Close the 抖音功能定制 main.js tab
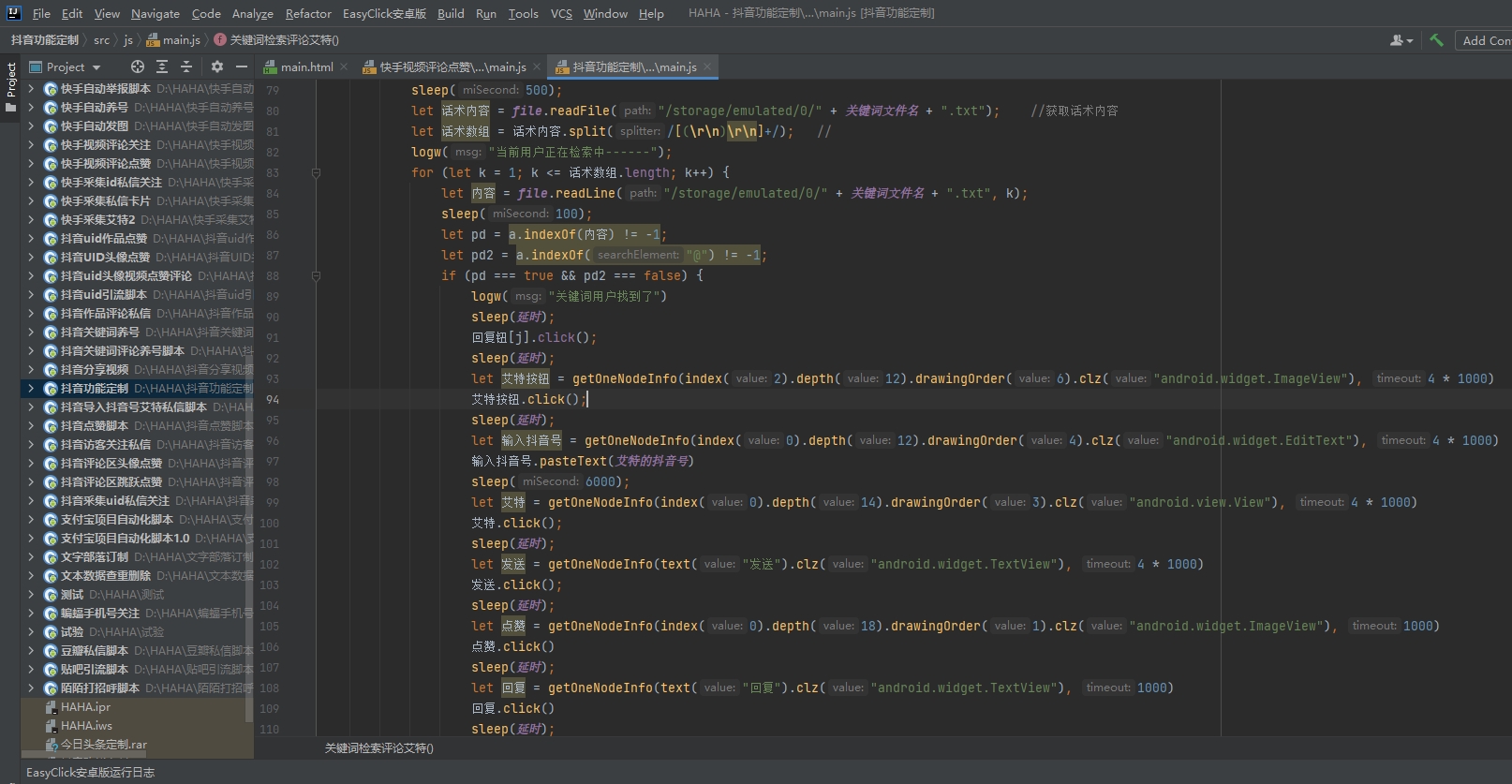The width and height of the screenshot is (1512, 784). [x=707, y=67]
